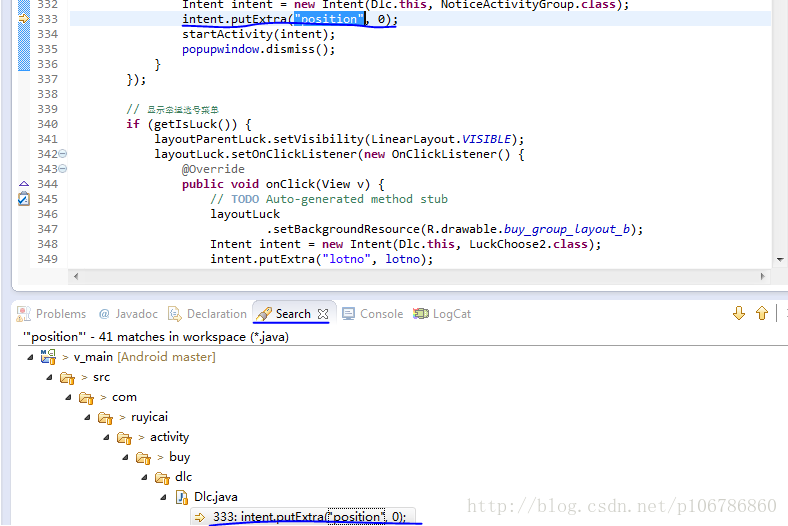The width and height of the screenshot is (788, 526).
Task: Fold the code block at line 342
Action: click(63, 154)
